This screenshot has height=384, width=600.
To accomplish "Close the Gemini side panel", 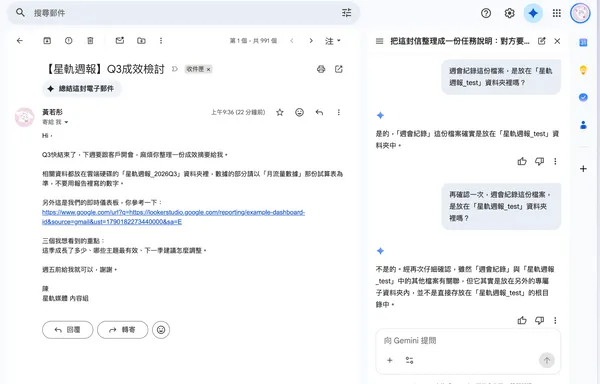I will point(557,41).
